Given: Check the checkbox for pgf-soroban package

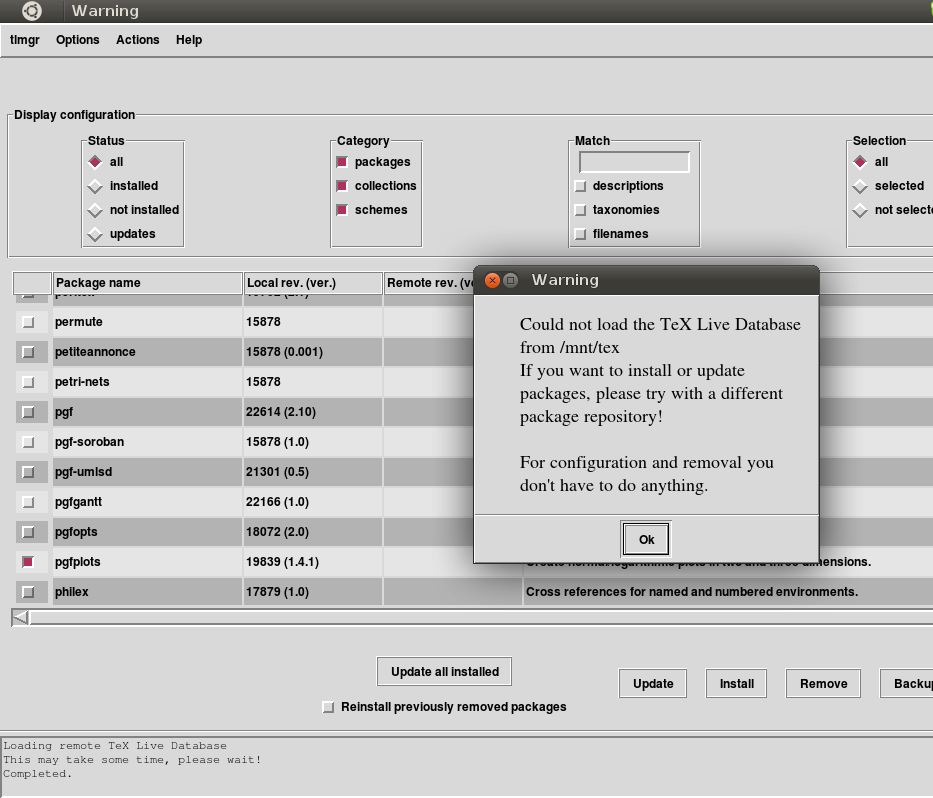Looking at the screenshot, I should coord(28,442).
